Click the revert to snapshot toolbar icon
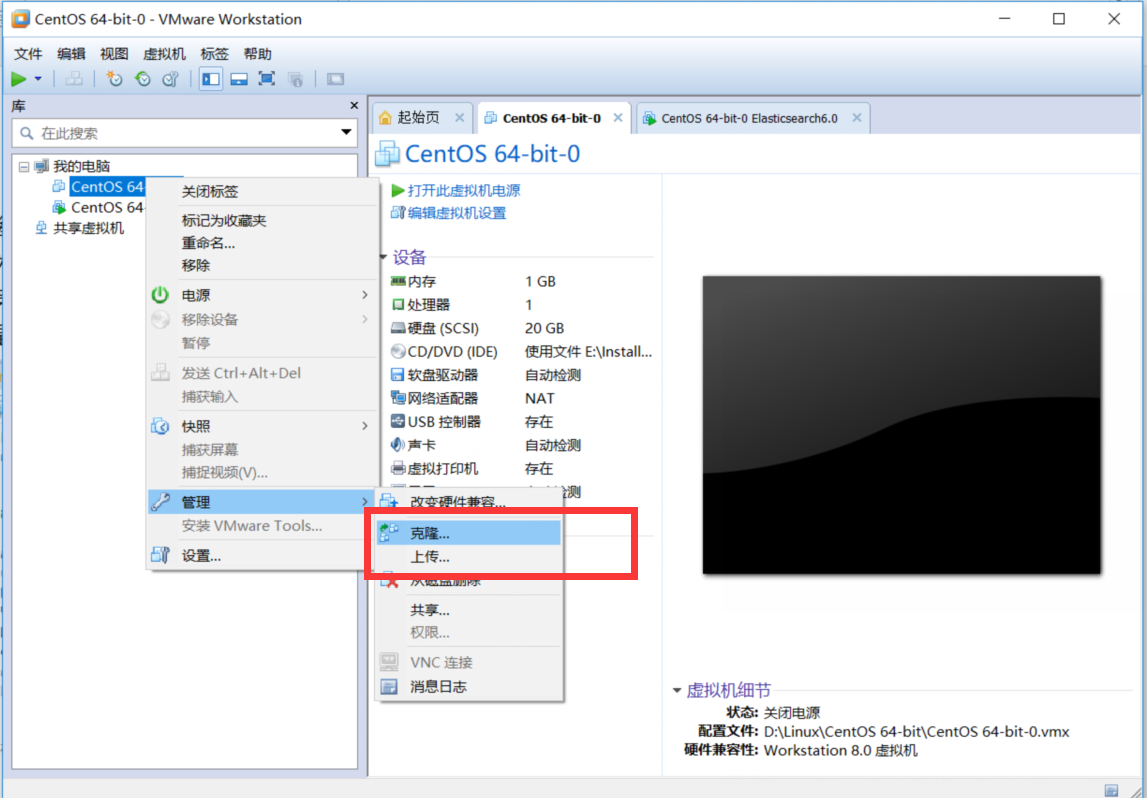 click(x=142, y=79)
